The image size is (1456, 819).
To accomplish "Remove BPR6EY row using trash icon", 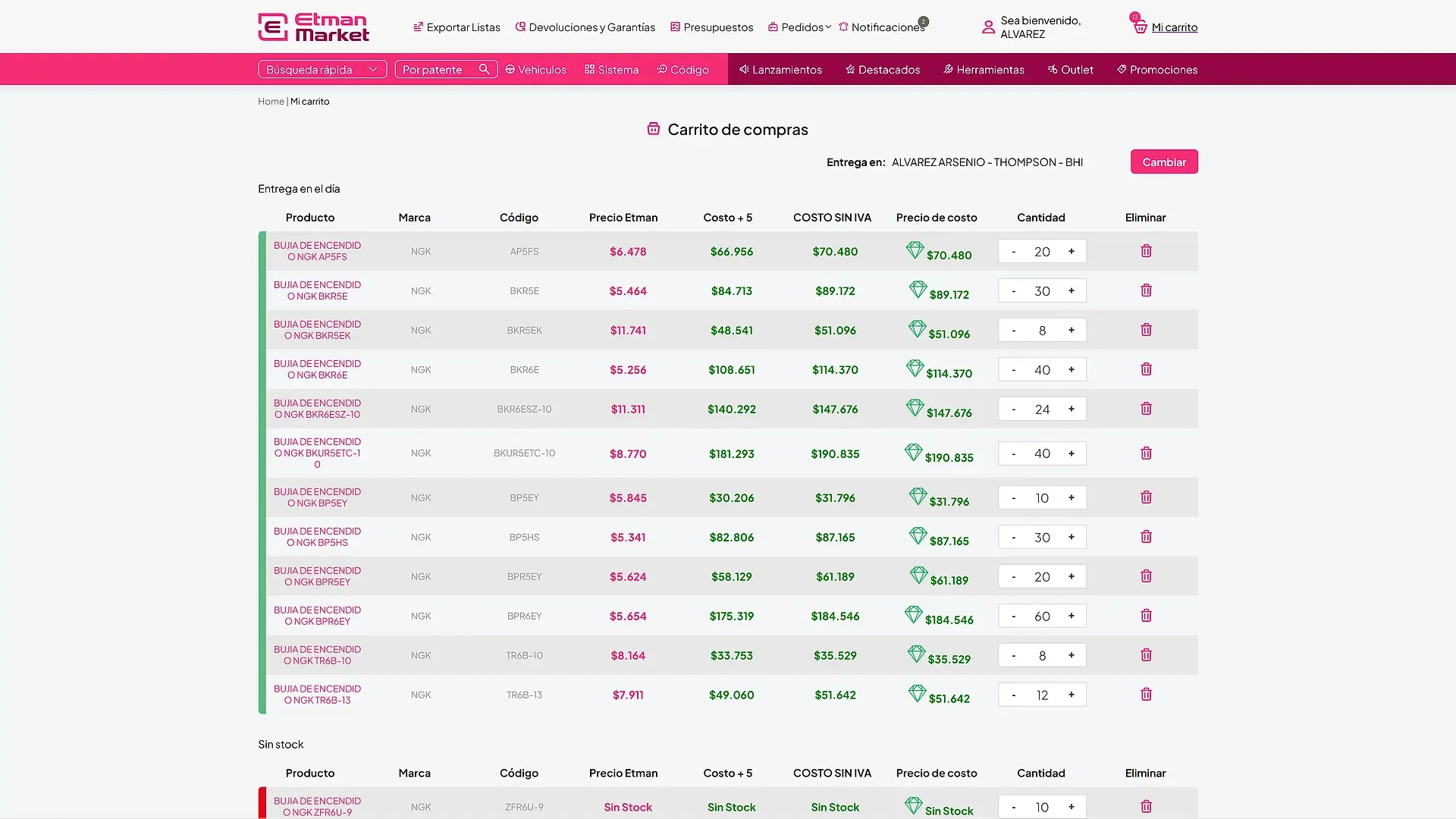I will pos(1146,616).
